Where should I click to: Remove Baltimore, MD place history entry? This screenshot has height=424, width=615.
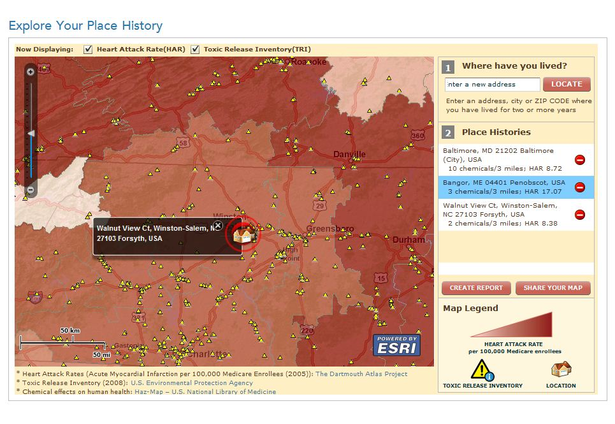tap(580, 160)
